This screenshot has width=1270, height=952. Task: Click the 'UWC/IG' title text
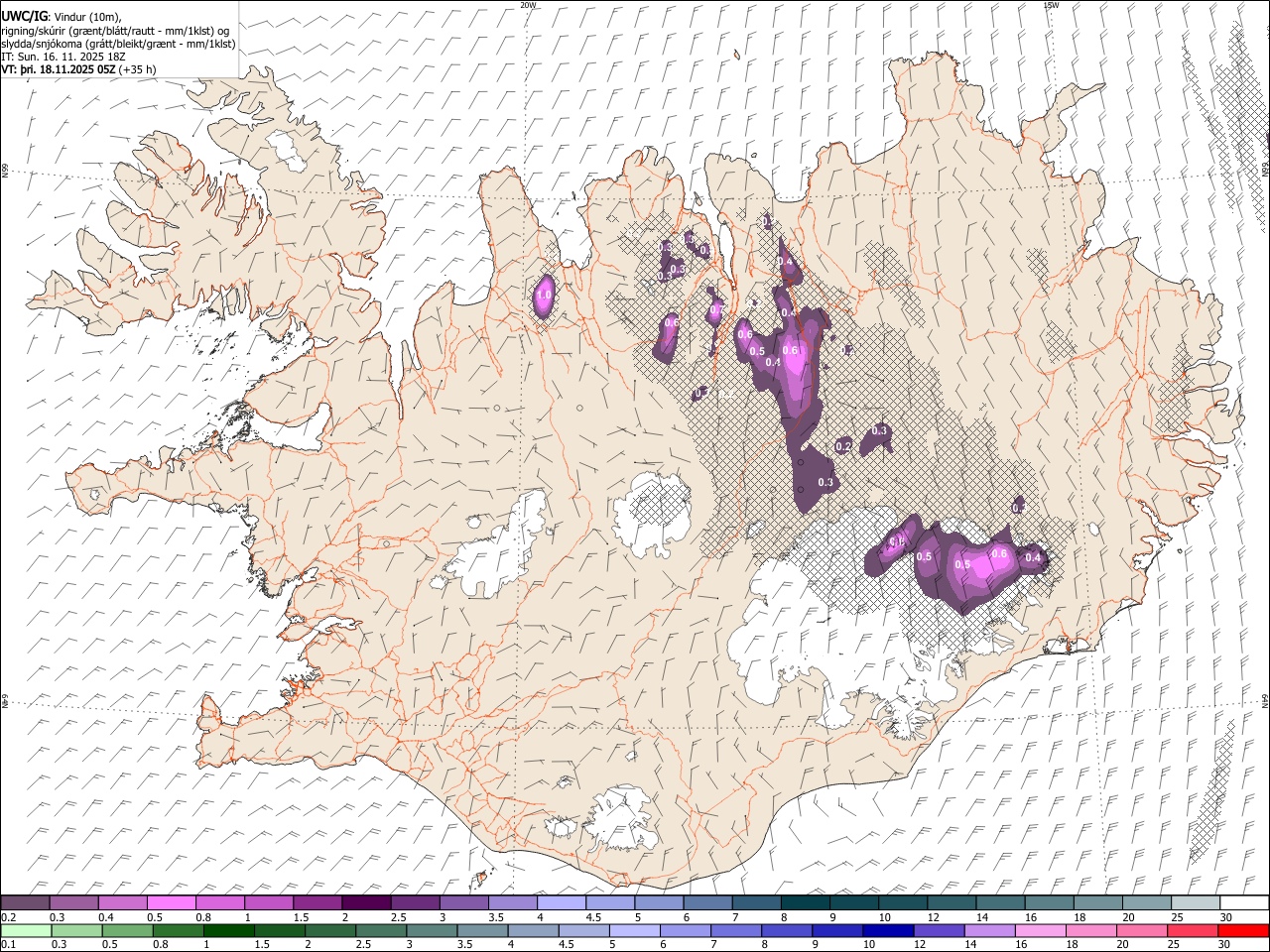coord(24,17)
